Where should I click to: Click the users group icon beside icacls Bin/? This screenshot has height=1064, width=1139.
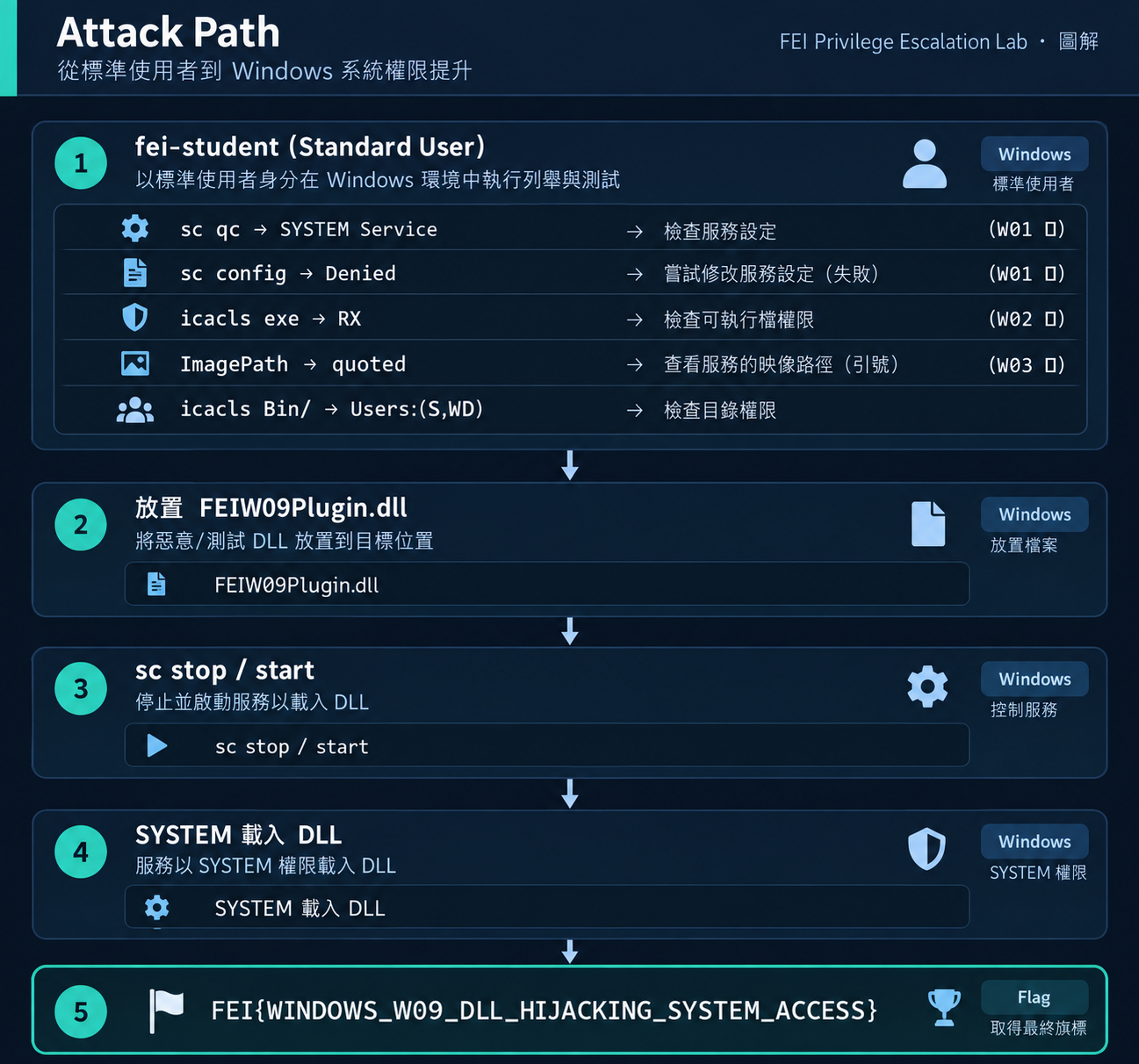[135, 410]
